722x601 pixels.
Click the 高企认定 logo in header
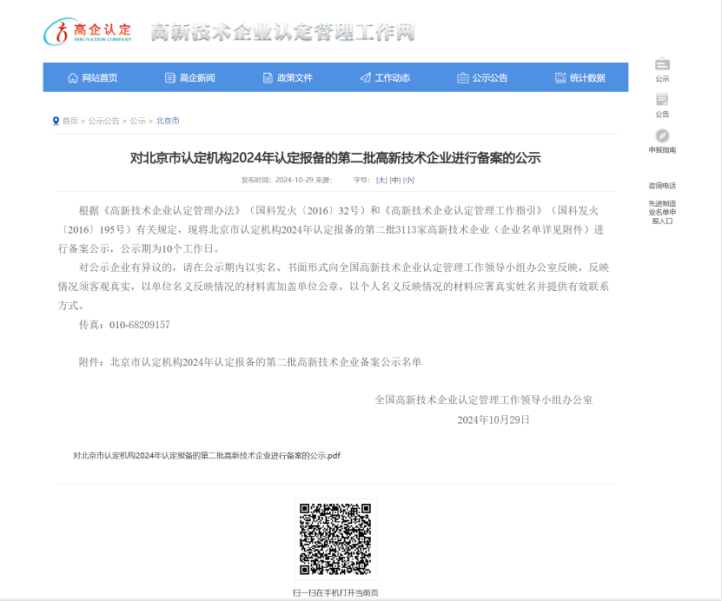[88, 32]
